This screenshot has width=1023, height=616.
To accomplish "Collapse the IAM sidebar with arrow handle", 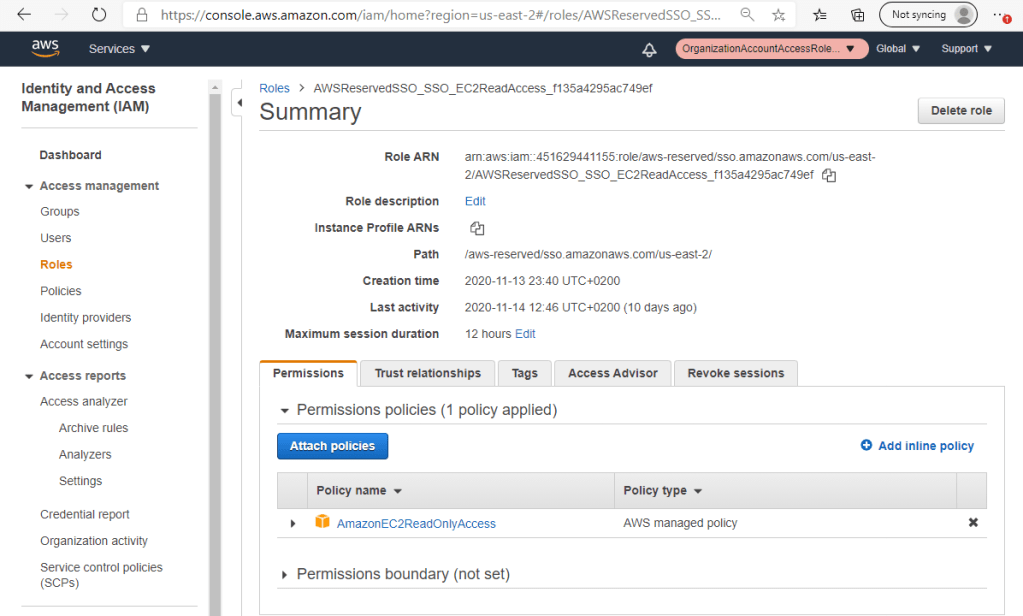I will tap(239, 102).
